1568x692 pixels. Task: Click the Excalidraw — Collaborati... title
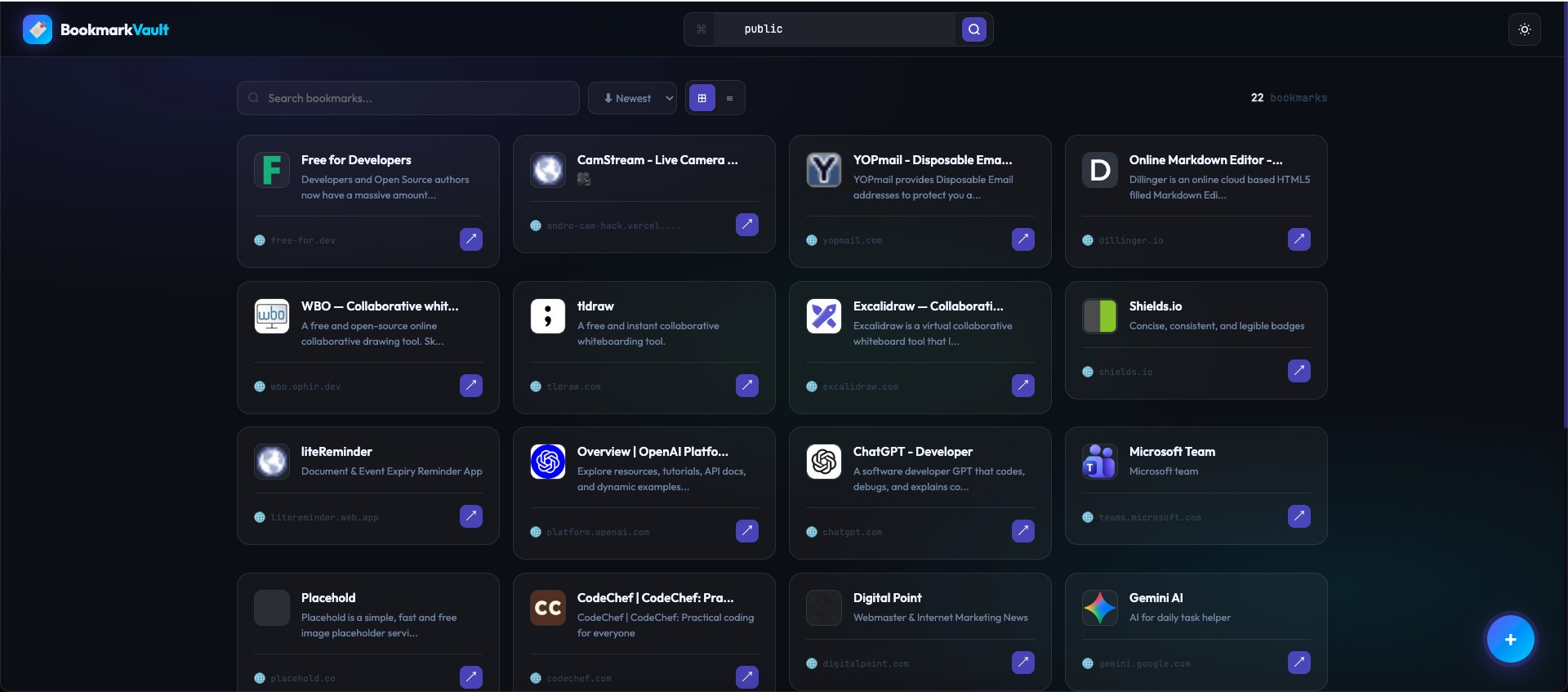click(929, 306)
